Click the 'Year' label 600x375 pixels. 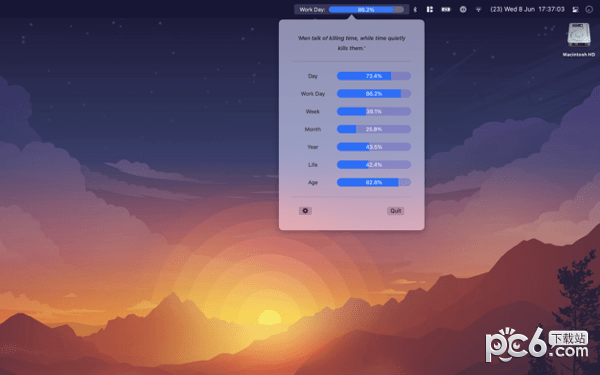(x=313, y=147)
